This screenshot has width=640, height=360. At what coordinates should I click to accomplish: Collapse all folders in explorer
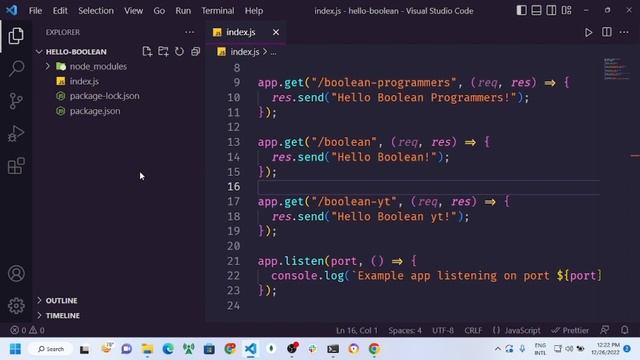pyautogui.click(x=196, y=51)
